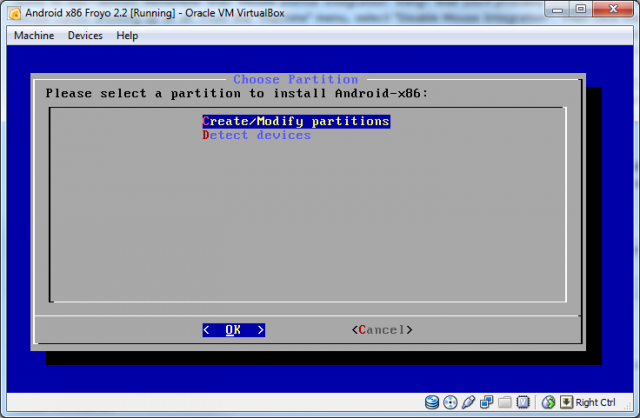Minimize the VirtualBox window

coord(557,10)
